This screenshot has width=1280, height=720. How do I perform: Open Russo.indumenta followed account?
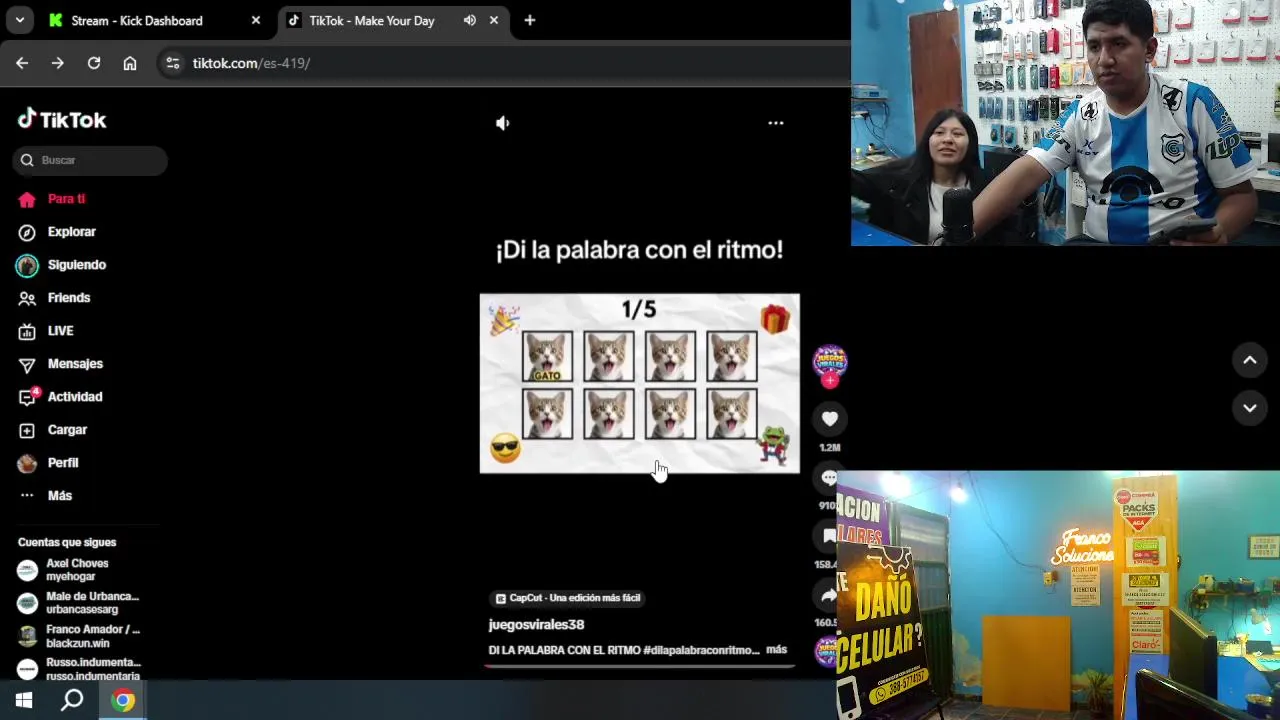point(78,669)
